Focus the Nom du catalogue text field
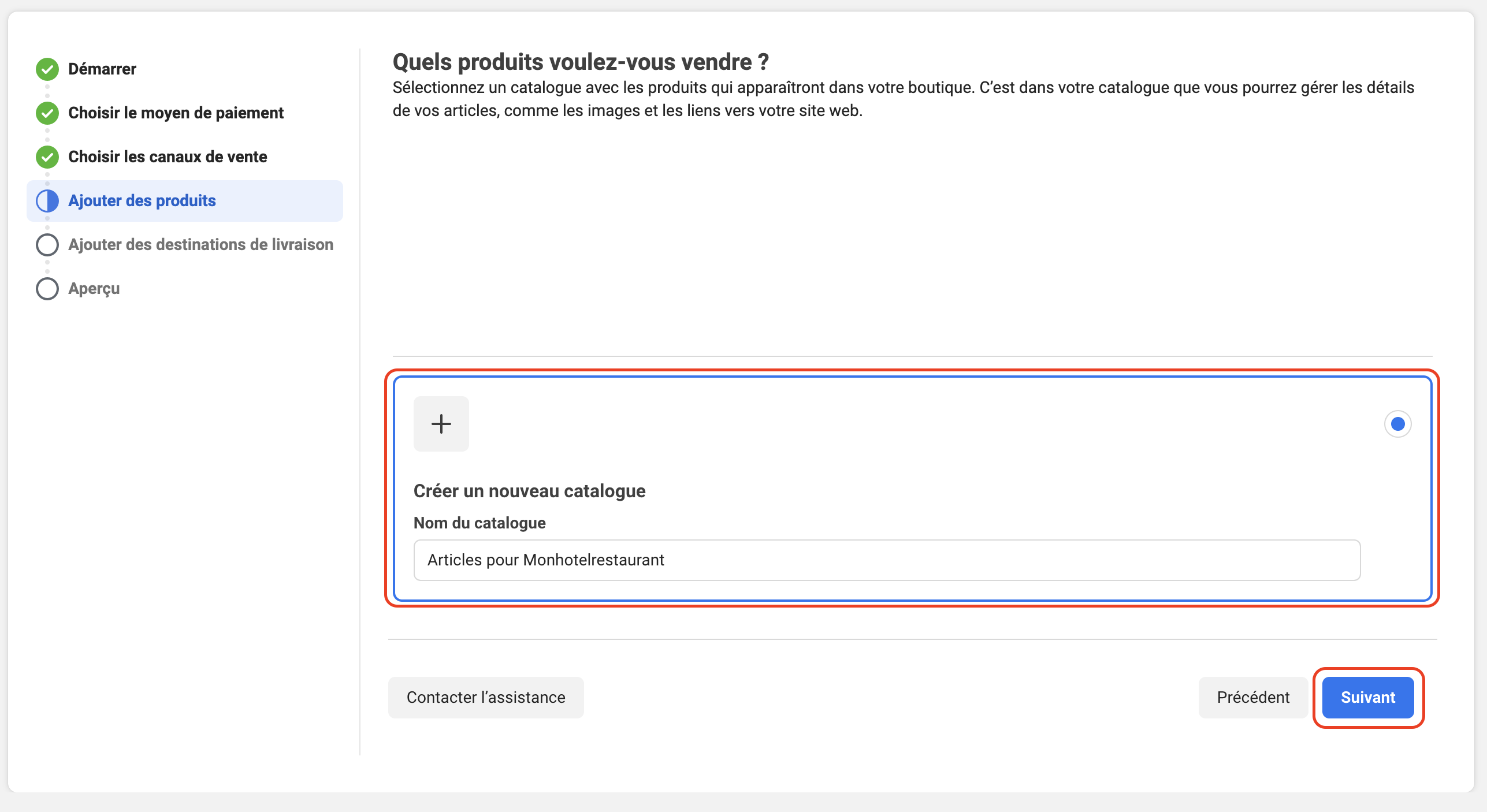This screenshot has width=1487, height=812. tap(887, 560)
